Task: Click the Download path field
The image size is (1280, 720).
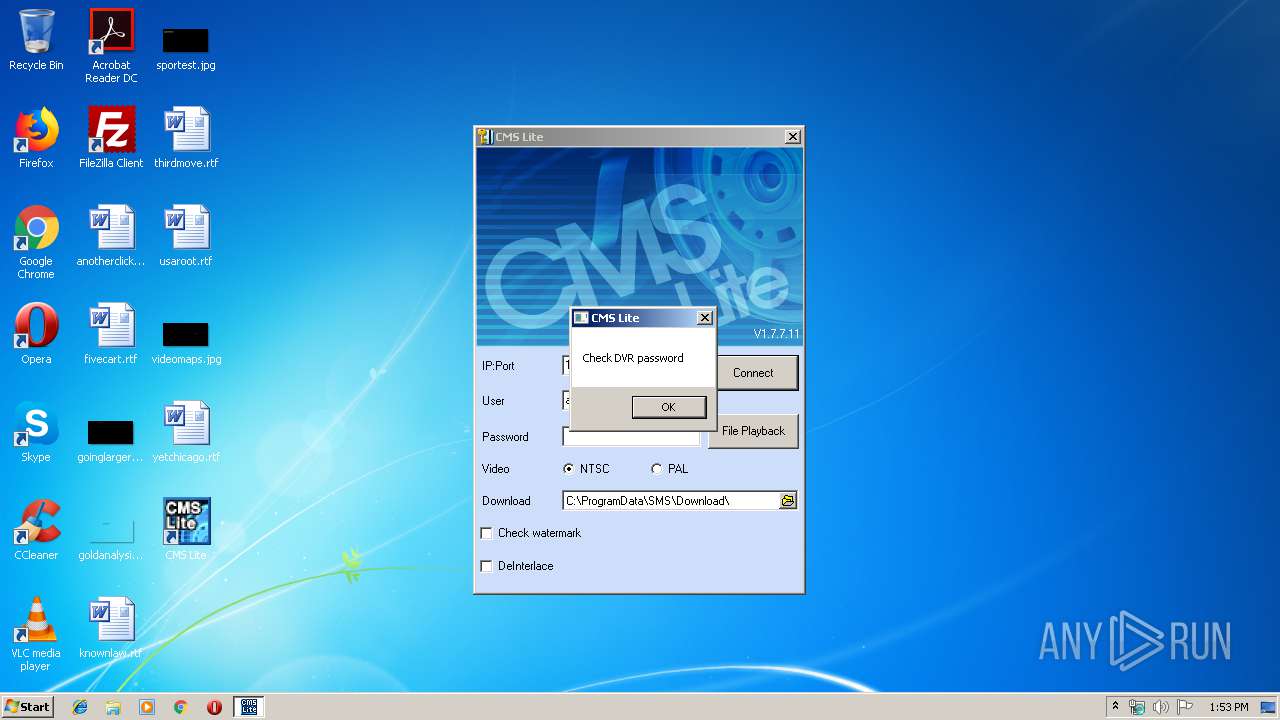Action: (671, 501)
